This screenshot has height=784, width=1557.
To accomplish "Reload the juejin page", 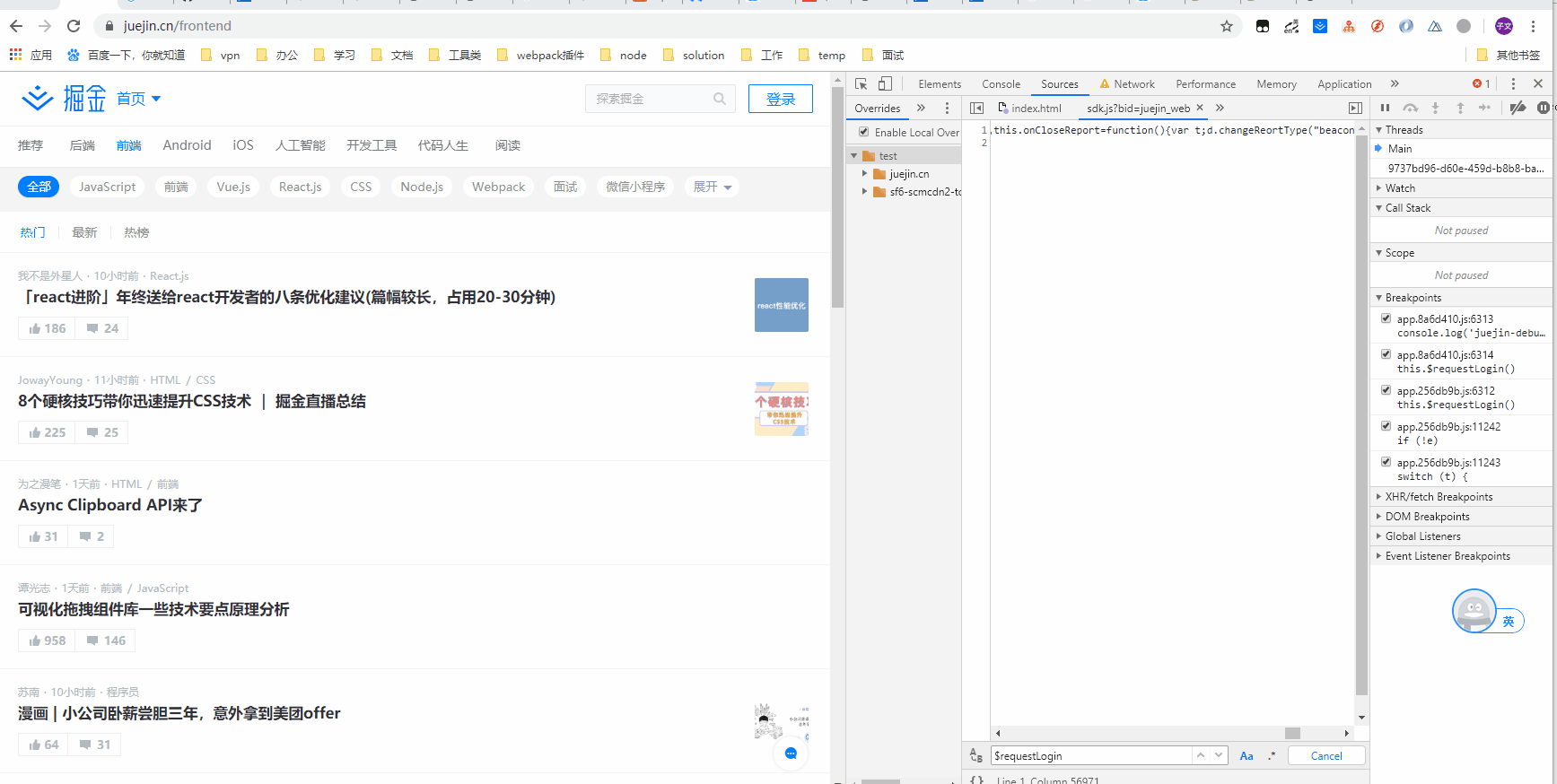I will pos(74,26).
